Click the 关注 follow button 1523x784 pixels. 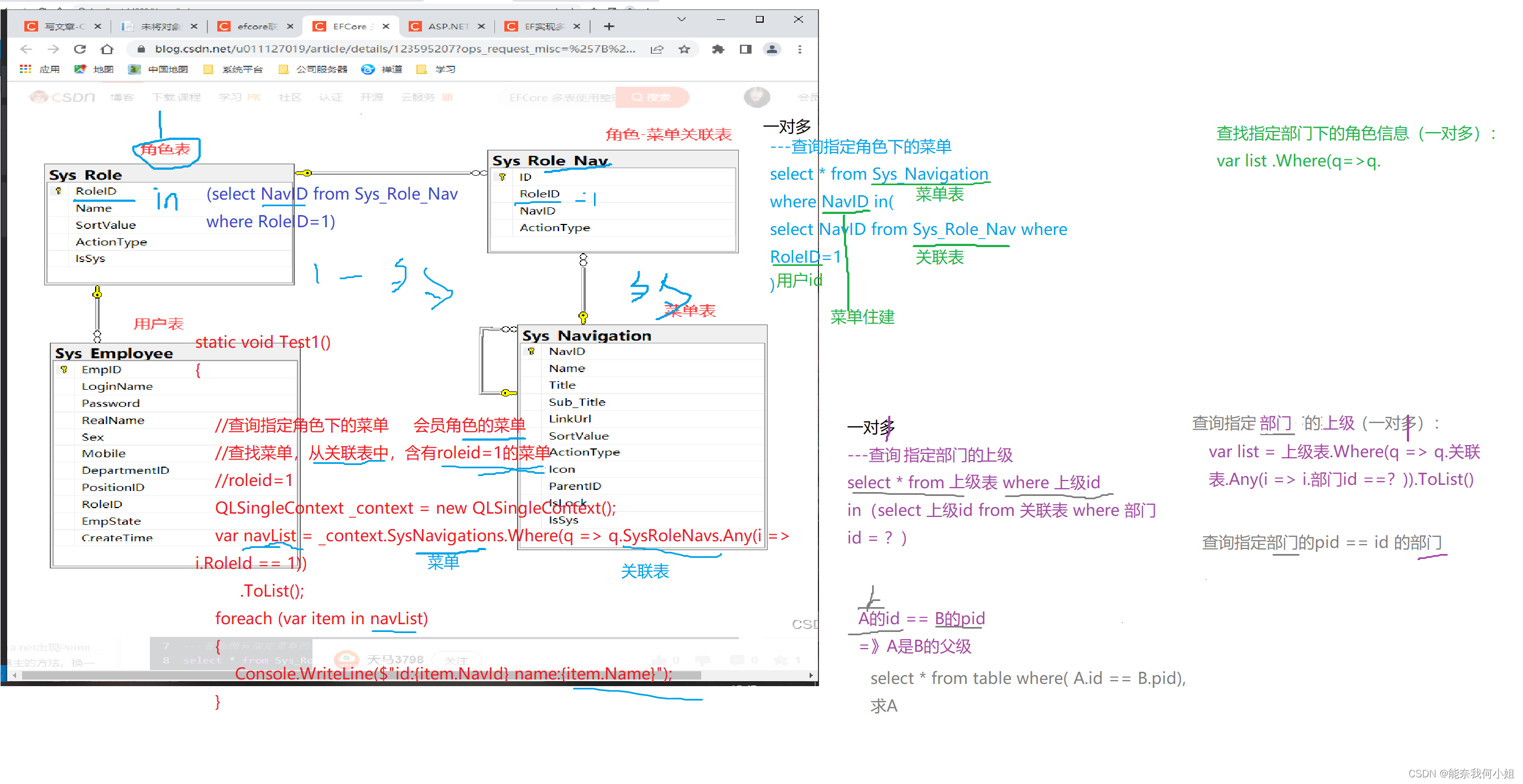[x=456, y=660]
